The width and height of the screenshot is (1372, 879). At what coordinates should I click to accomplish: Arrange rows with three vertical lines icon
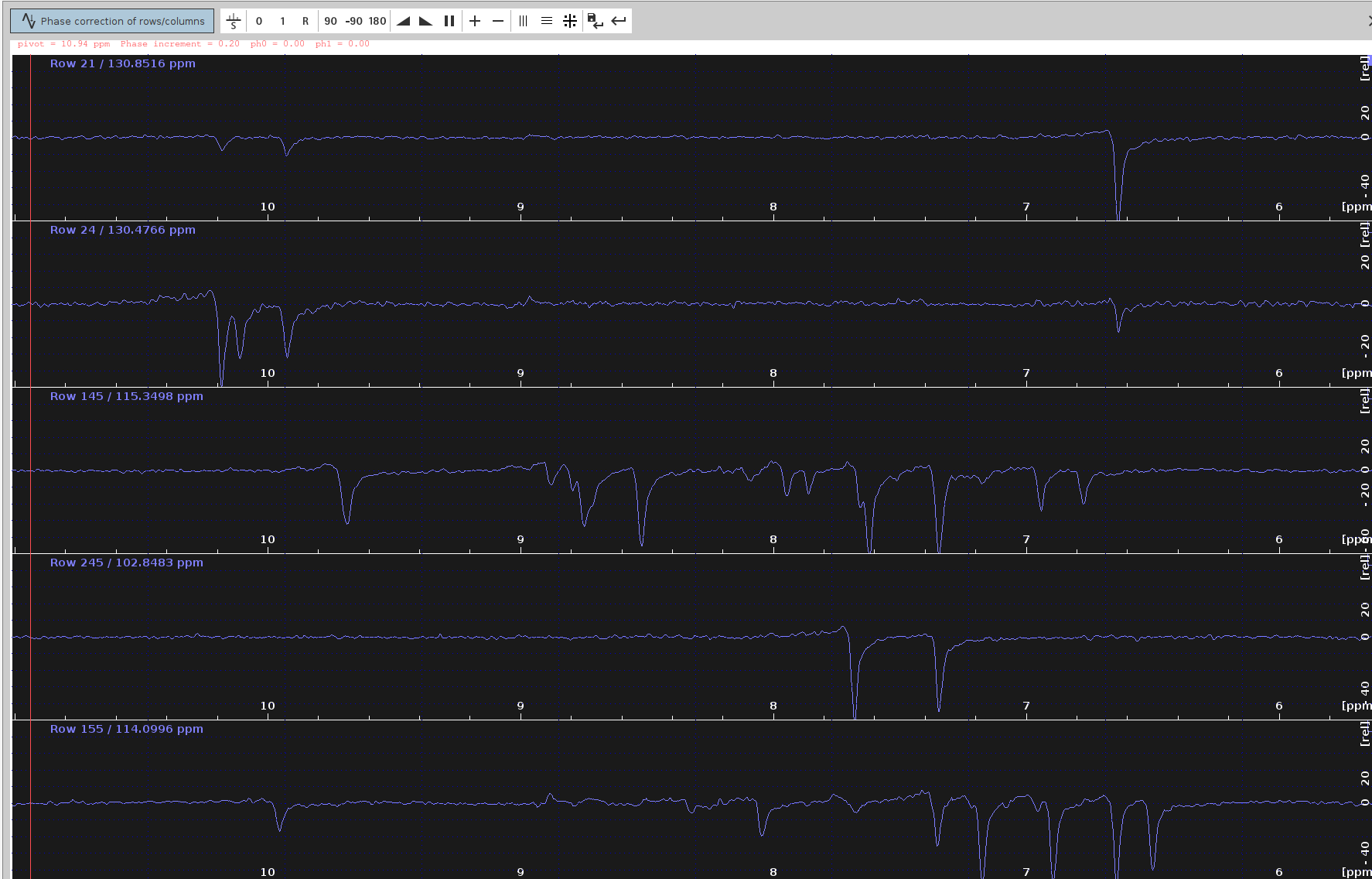524,21
